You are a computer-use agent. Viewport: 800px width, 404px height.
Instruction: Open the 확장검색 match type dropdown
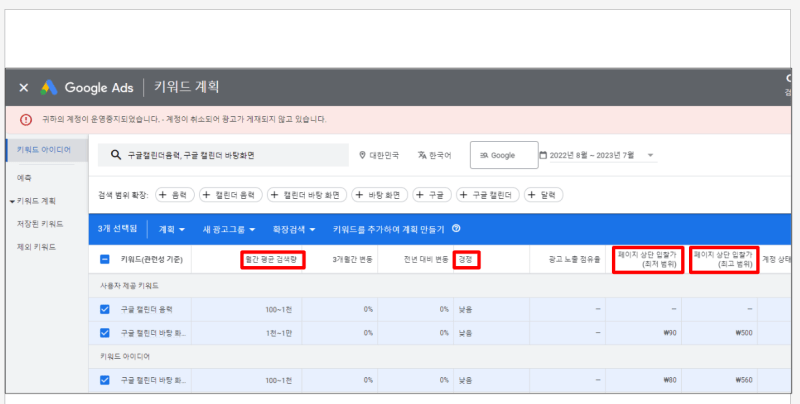pyautogui.click(x=294, y=230)
